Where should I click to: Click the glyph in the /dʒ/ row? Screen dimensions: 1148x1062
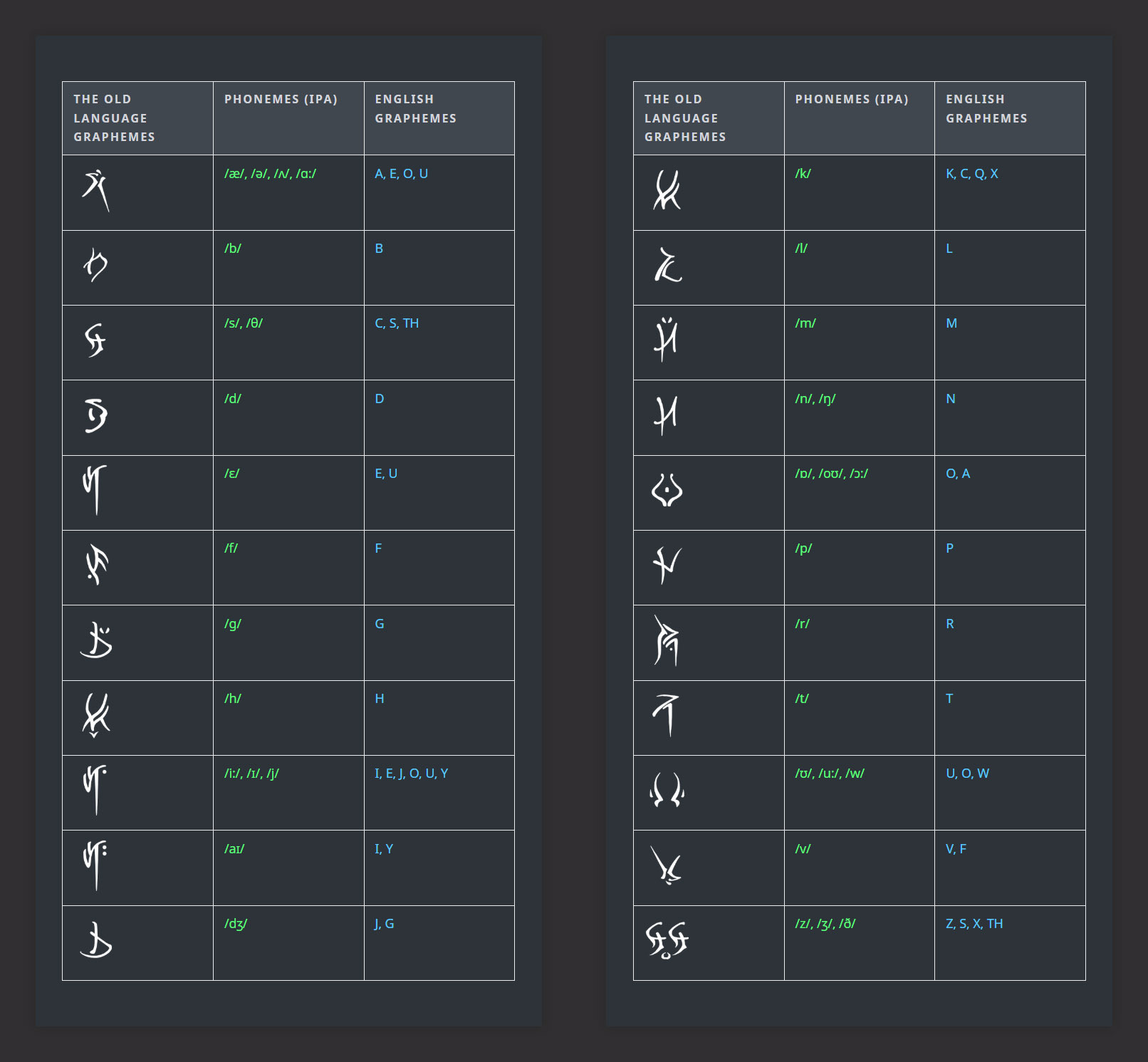[96, 940]
